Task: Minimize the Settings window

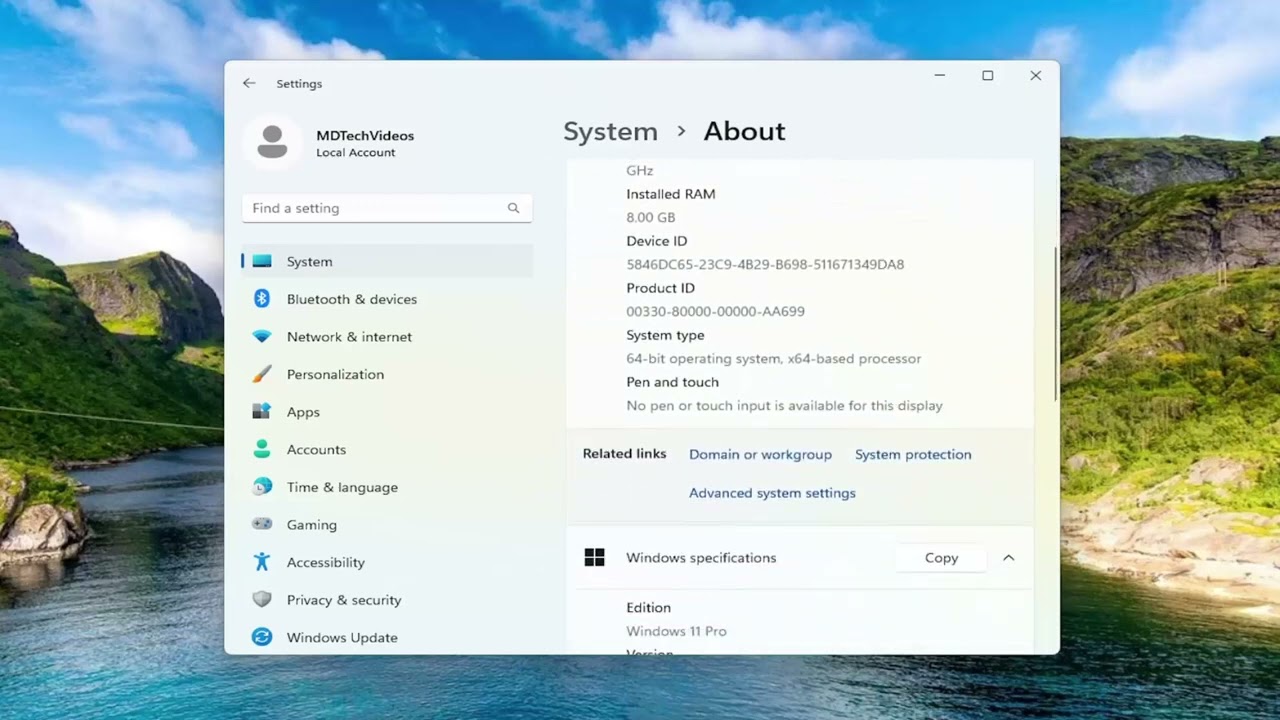Action: click(x=940, y=76)
